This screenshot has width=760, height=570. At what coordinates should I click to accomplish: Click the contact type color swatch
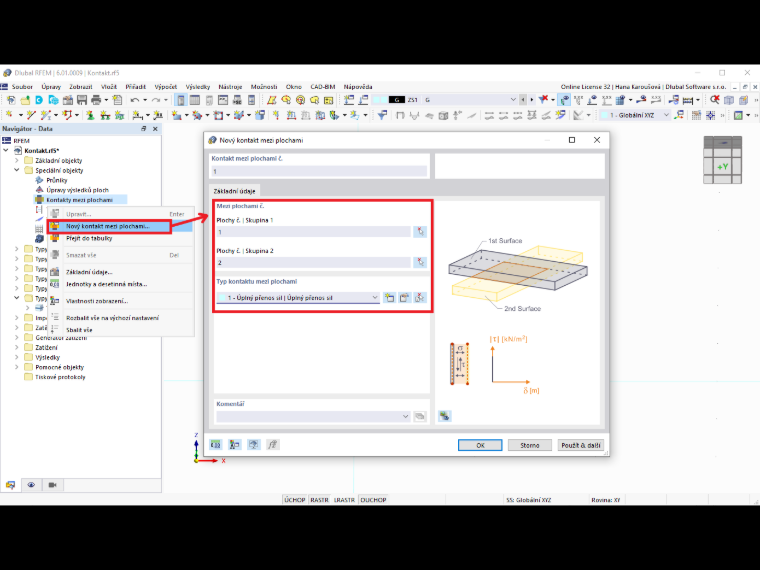click(222, 298)
